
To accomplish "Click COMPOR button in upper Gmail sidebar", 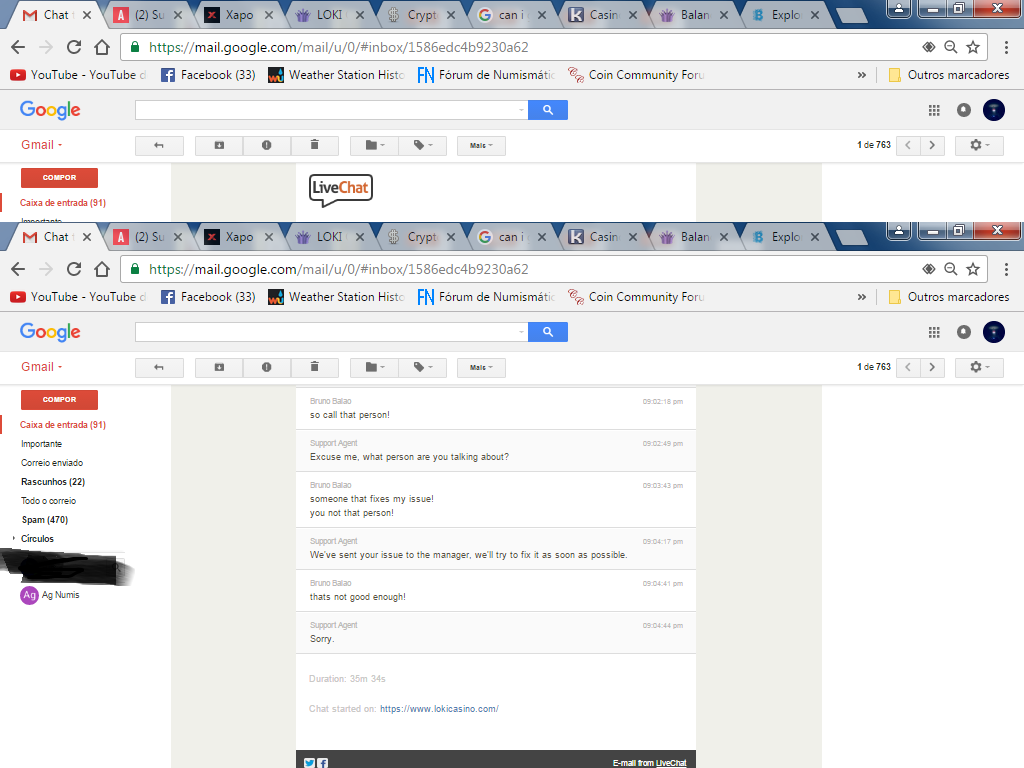I will (x=59, y=178).
